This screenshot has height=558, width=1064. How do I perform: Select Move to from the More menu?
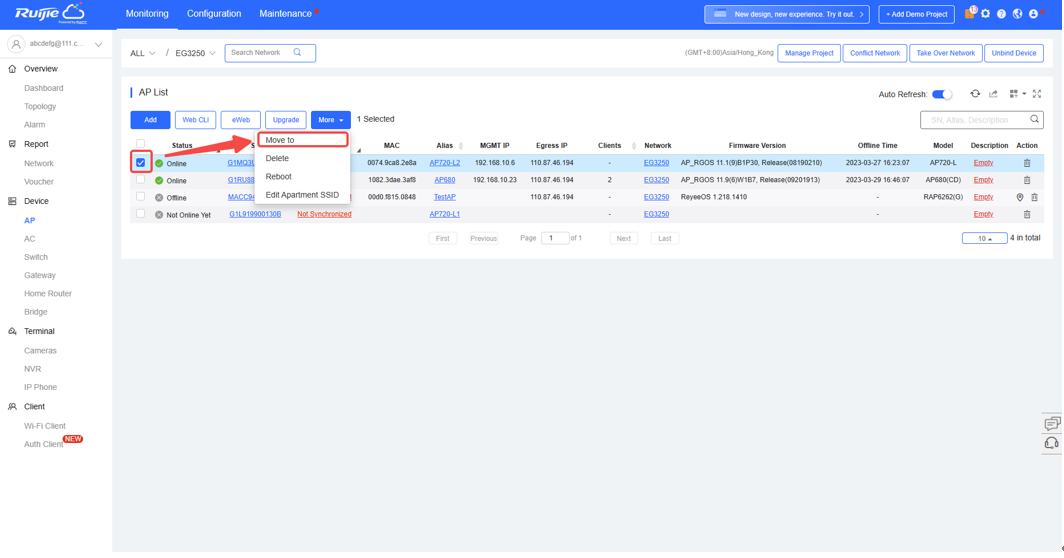(280, 141)
